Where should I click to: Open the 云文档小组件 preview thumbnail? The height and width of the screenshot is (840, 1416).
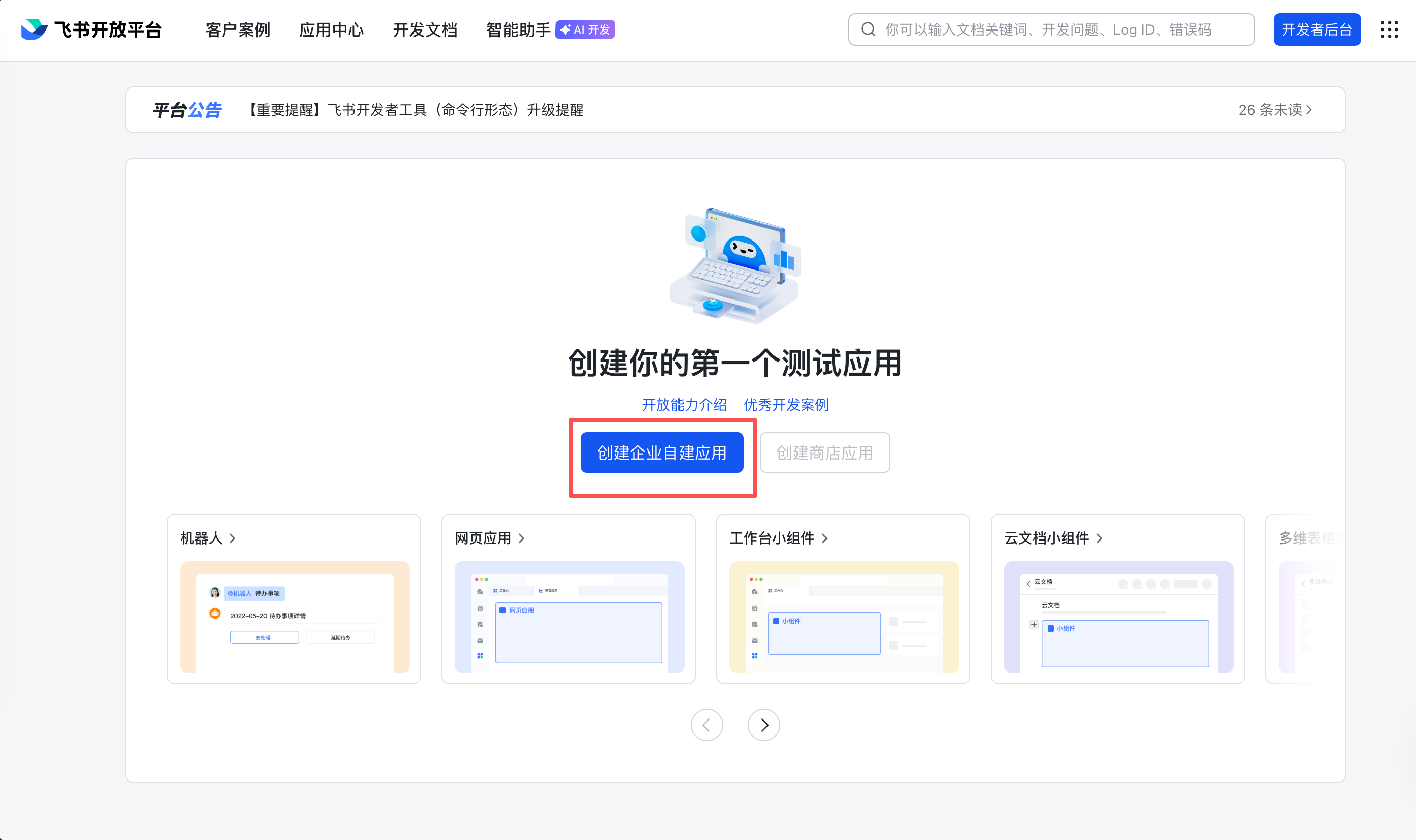tap(1118, 617)
